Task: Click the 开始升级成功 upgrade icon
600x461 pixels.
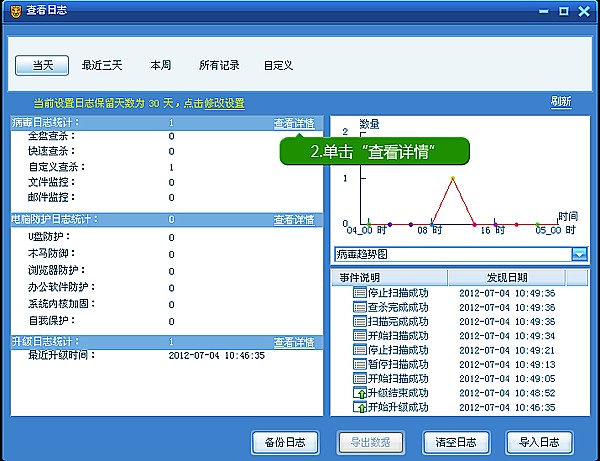Action: point(360,408)
